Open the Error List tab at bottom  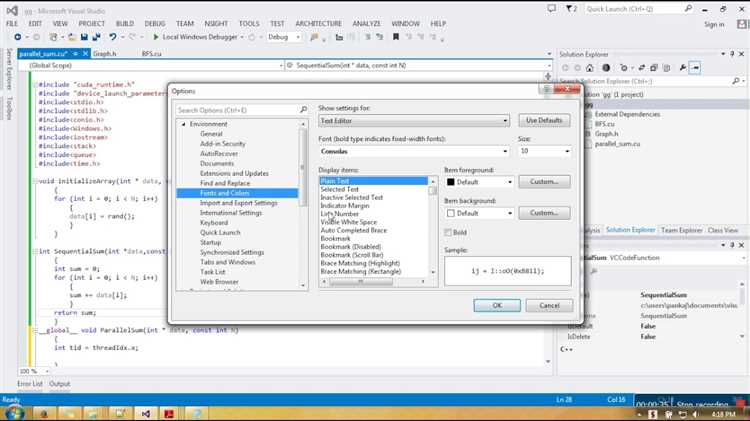(30, 384)
